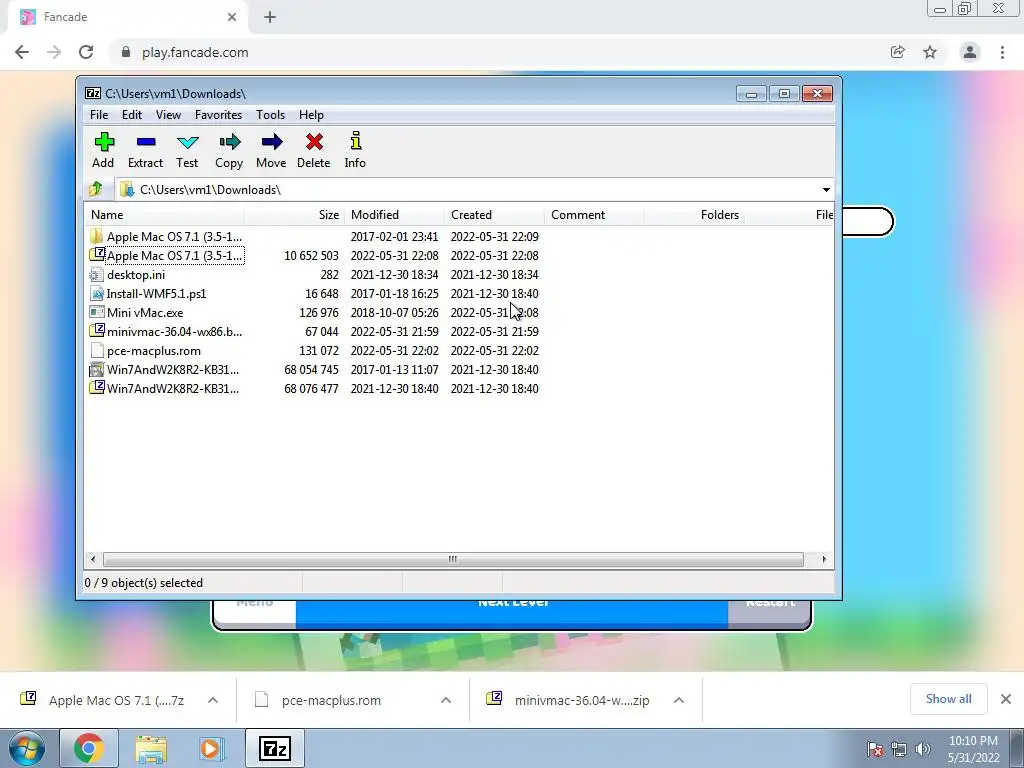Click the Add toolbar icon in 7-Zip
Viewport: 1024px width, 768px height.
coord(103,150)
